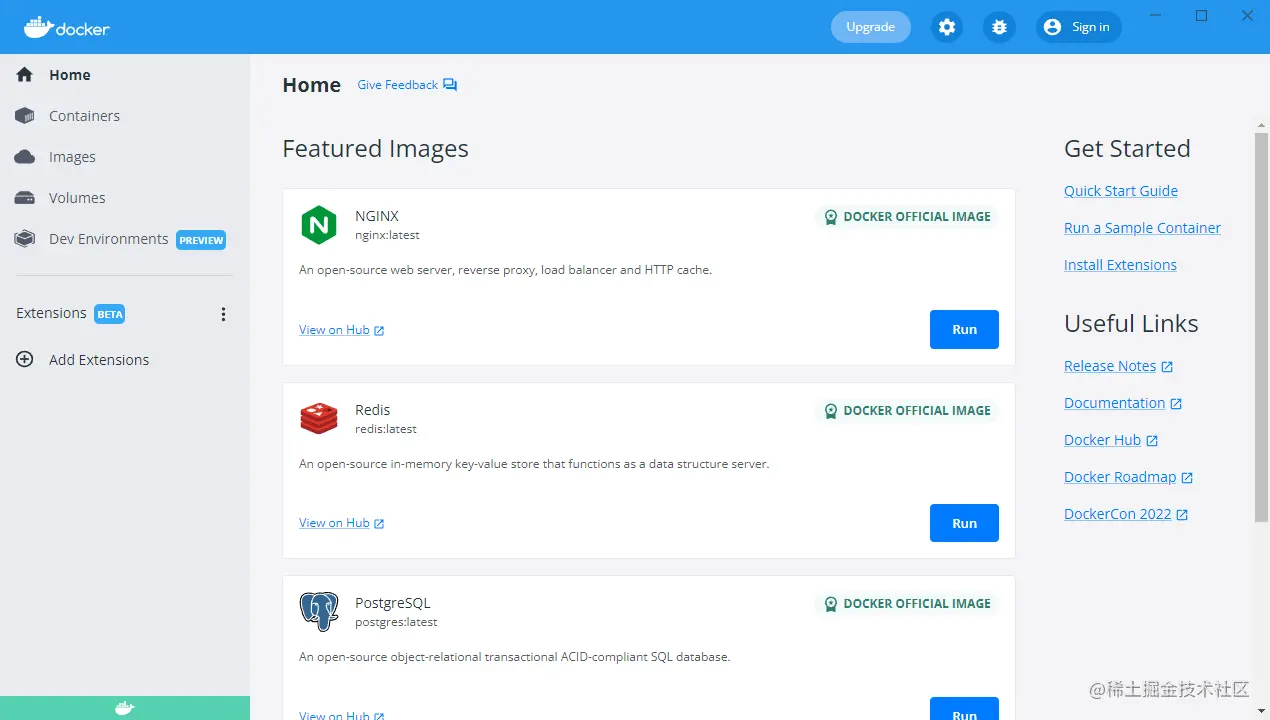Image resolution: width=1270 pixels, height=720 pixels.
Task: Click the Containers cube icon
Action: [x=25, y=116]
